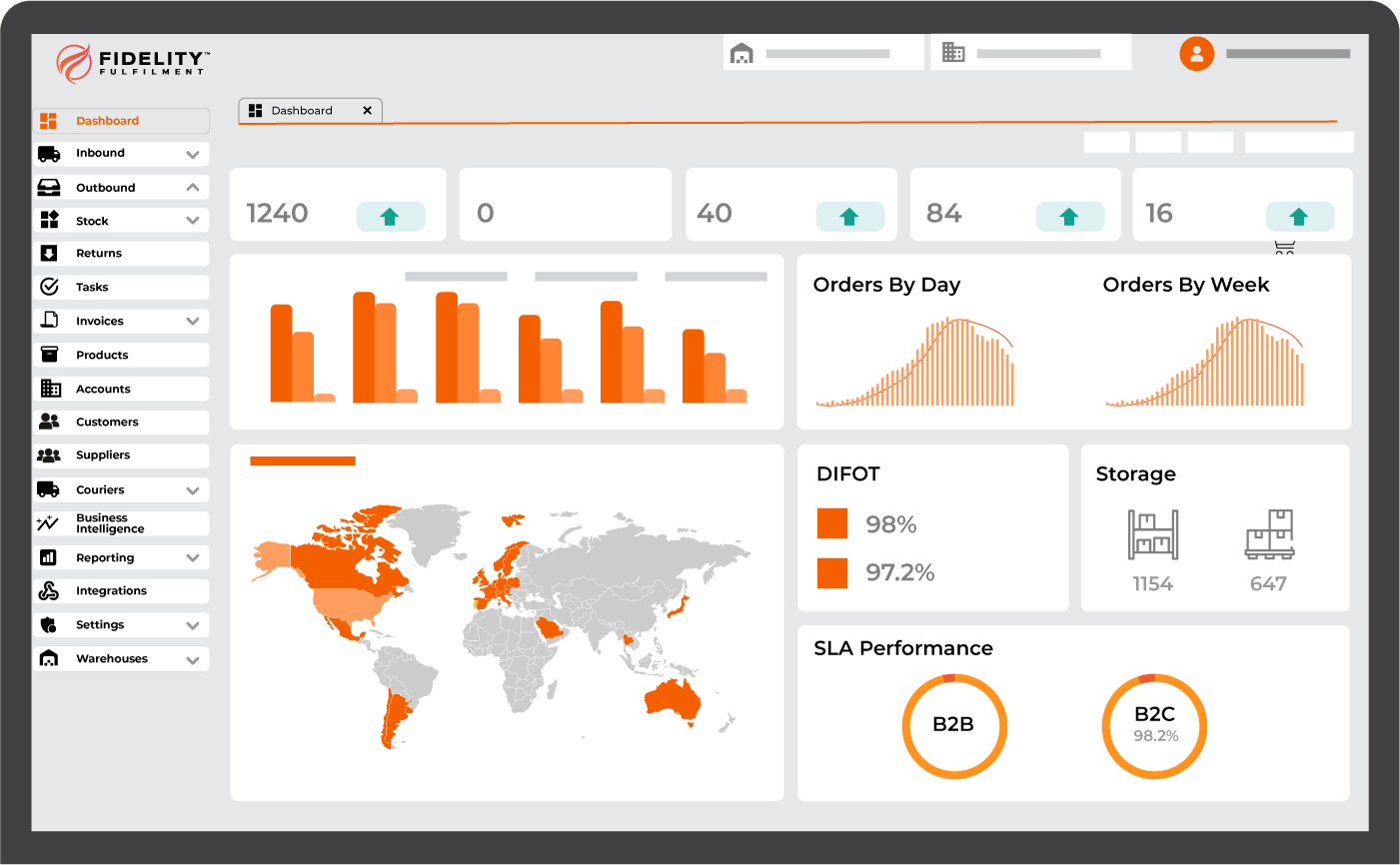This screenshot has width=1400, height=865.
Task: Click the Outbound tray icon
Action: pyautogui.click(x=49, y=188)
